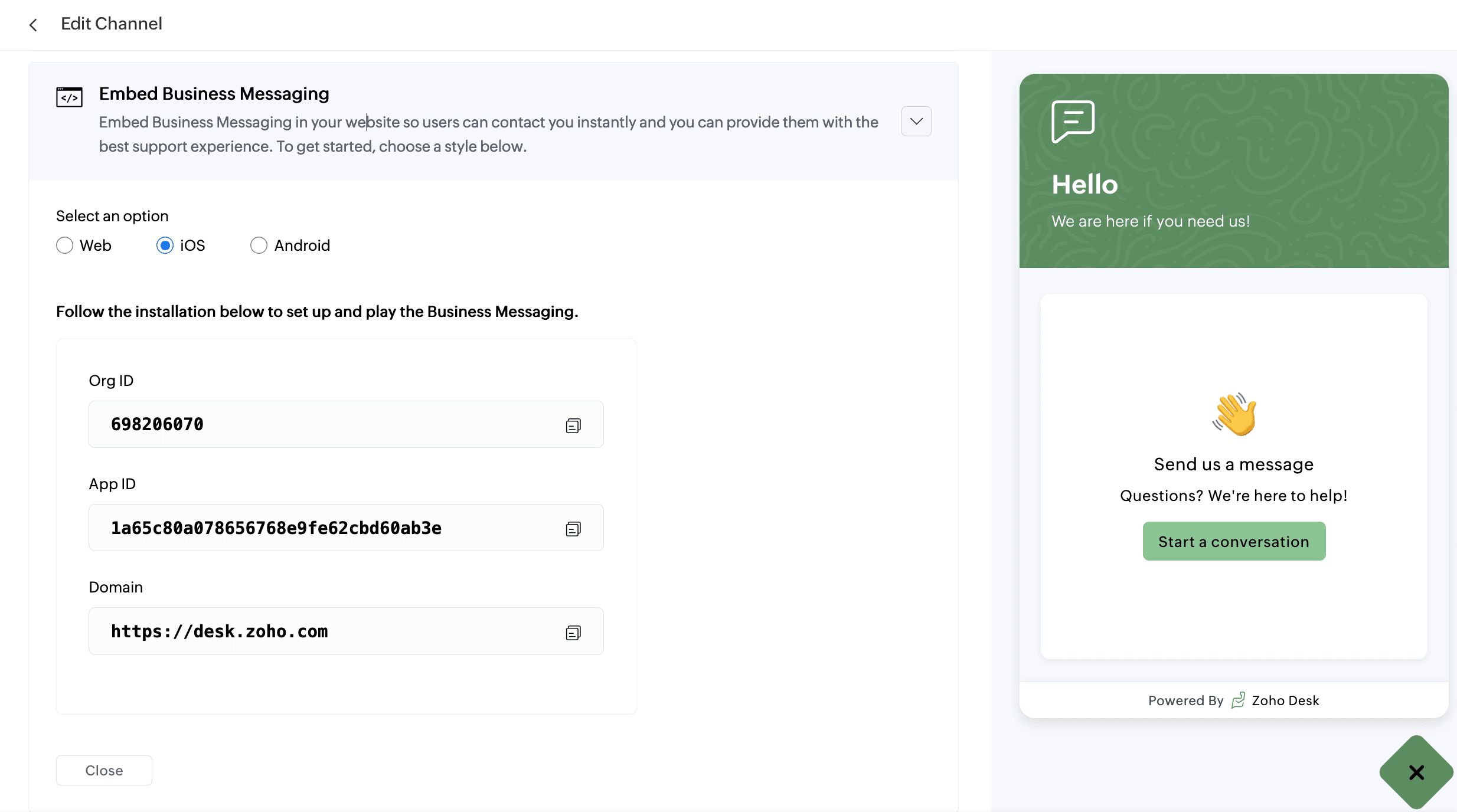This screenshot has height=812, width=1457.
Task: Click the waving hand emoji
Action: (x=1234, y=414)
